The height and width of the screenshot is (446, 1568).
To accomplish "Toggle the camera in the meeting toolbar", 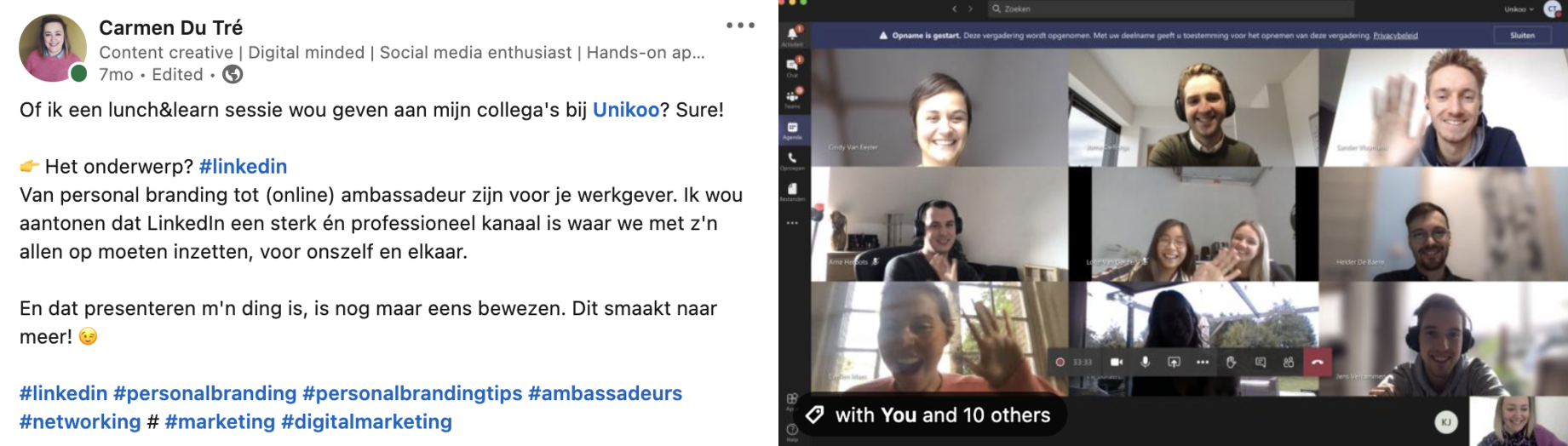I will tap(1116, 362).
